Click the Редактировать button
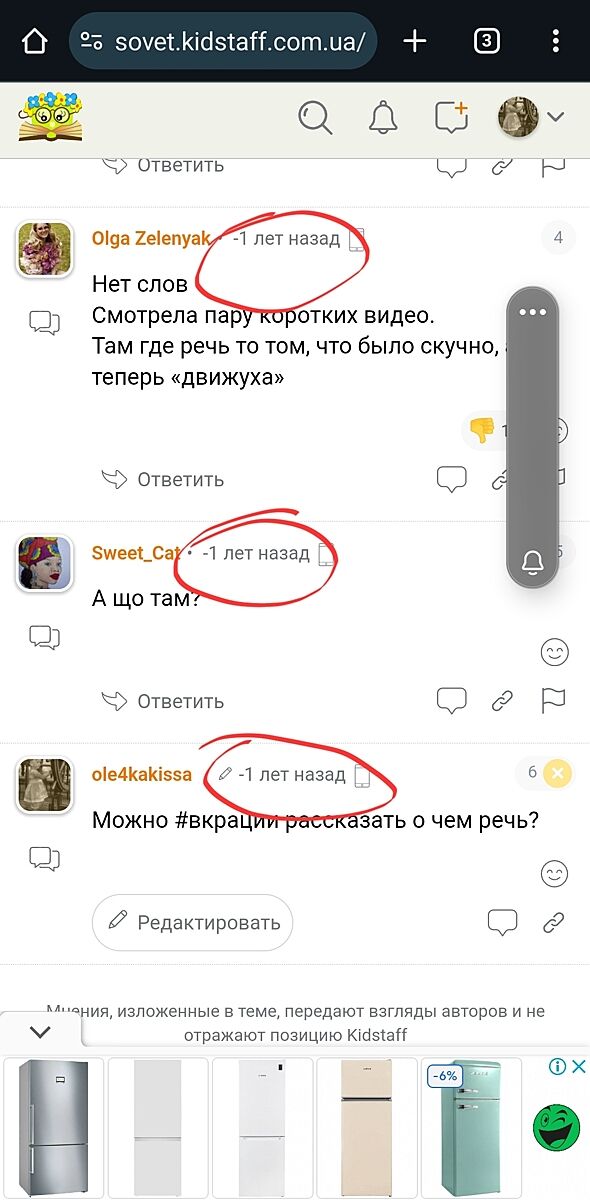 coord(192,921)
